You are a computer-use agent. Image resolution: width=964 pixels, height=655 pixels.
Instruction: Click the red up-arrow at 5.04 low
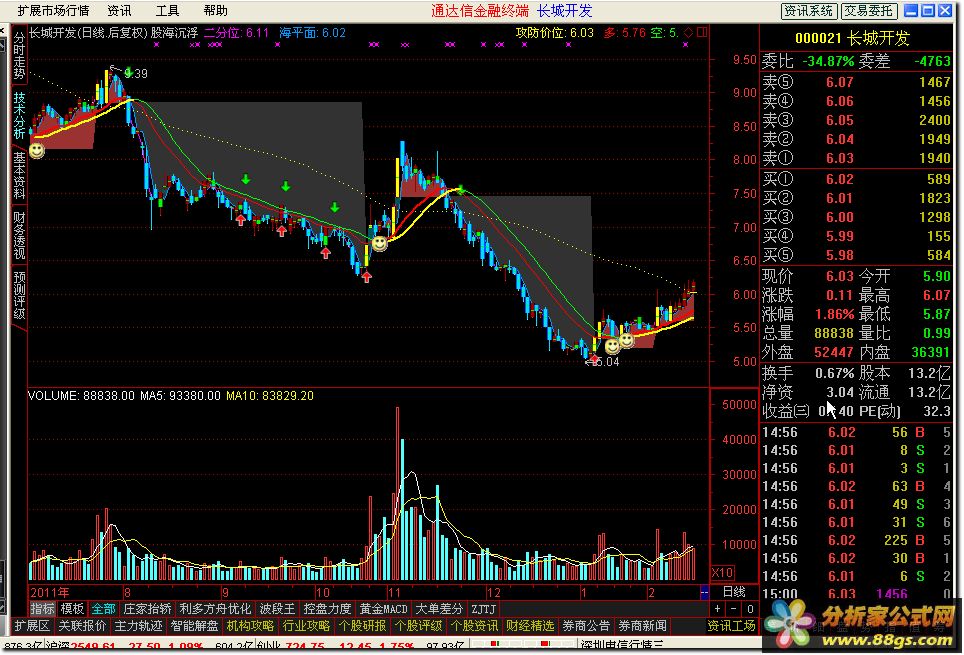[594, 357]
